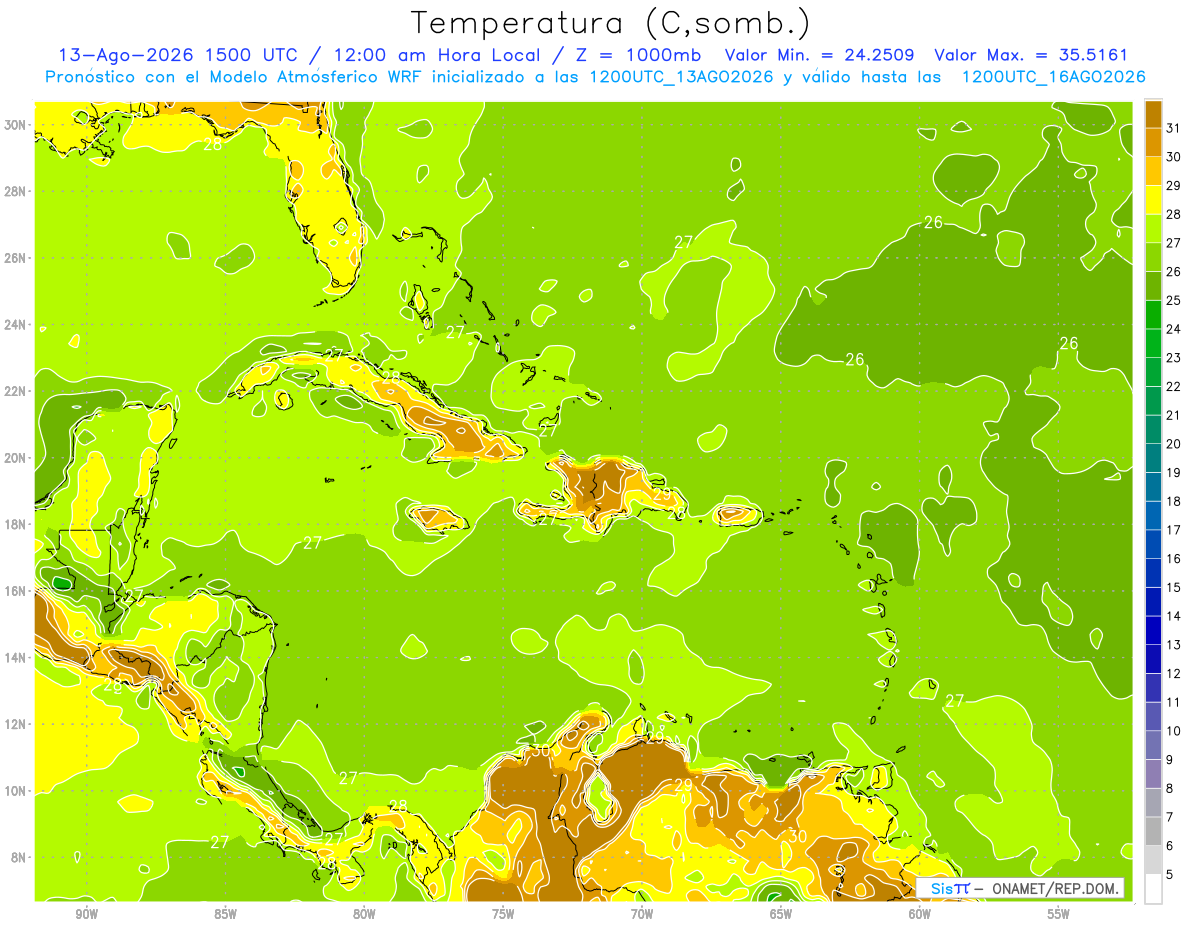Click the 90W longitude axis label
Viewport: 1200px width, 927px height.
(86, 915)
